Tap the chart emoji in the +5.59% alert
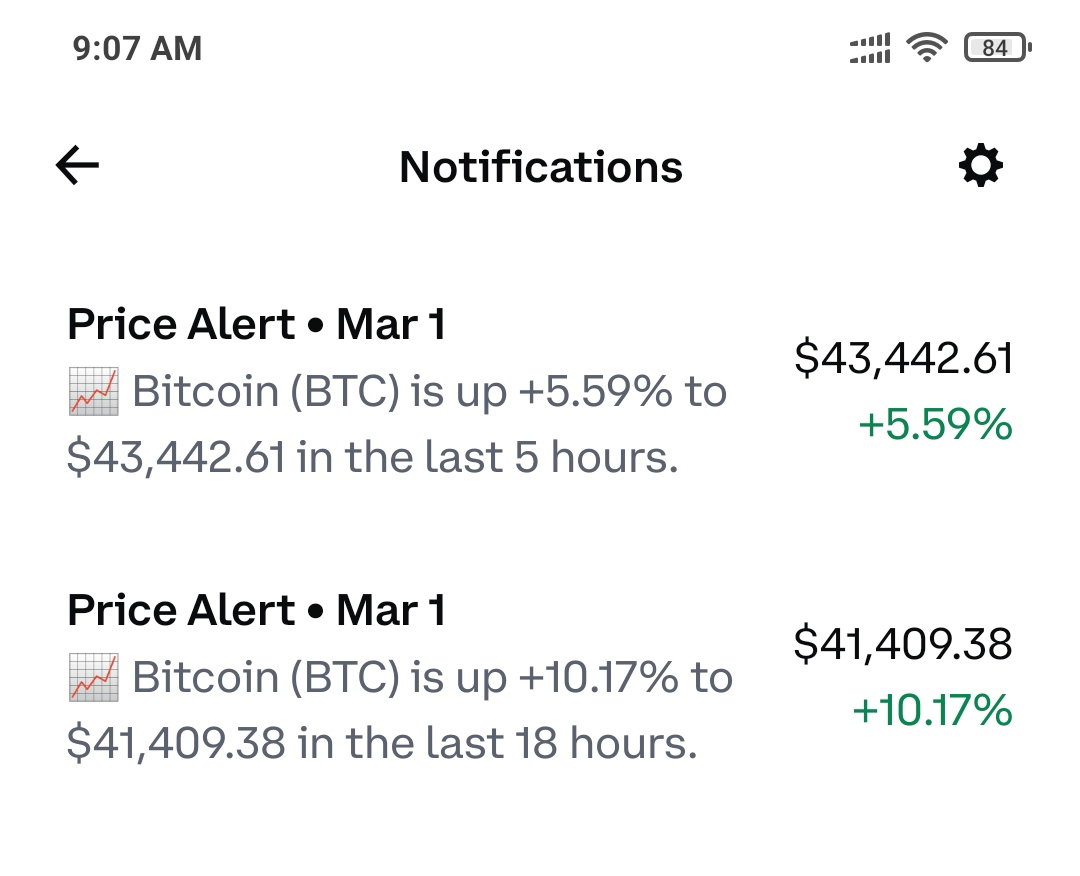Viewport: 1080px width, 876px height. (x=94, y=391)
